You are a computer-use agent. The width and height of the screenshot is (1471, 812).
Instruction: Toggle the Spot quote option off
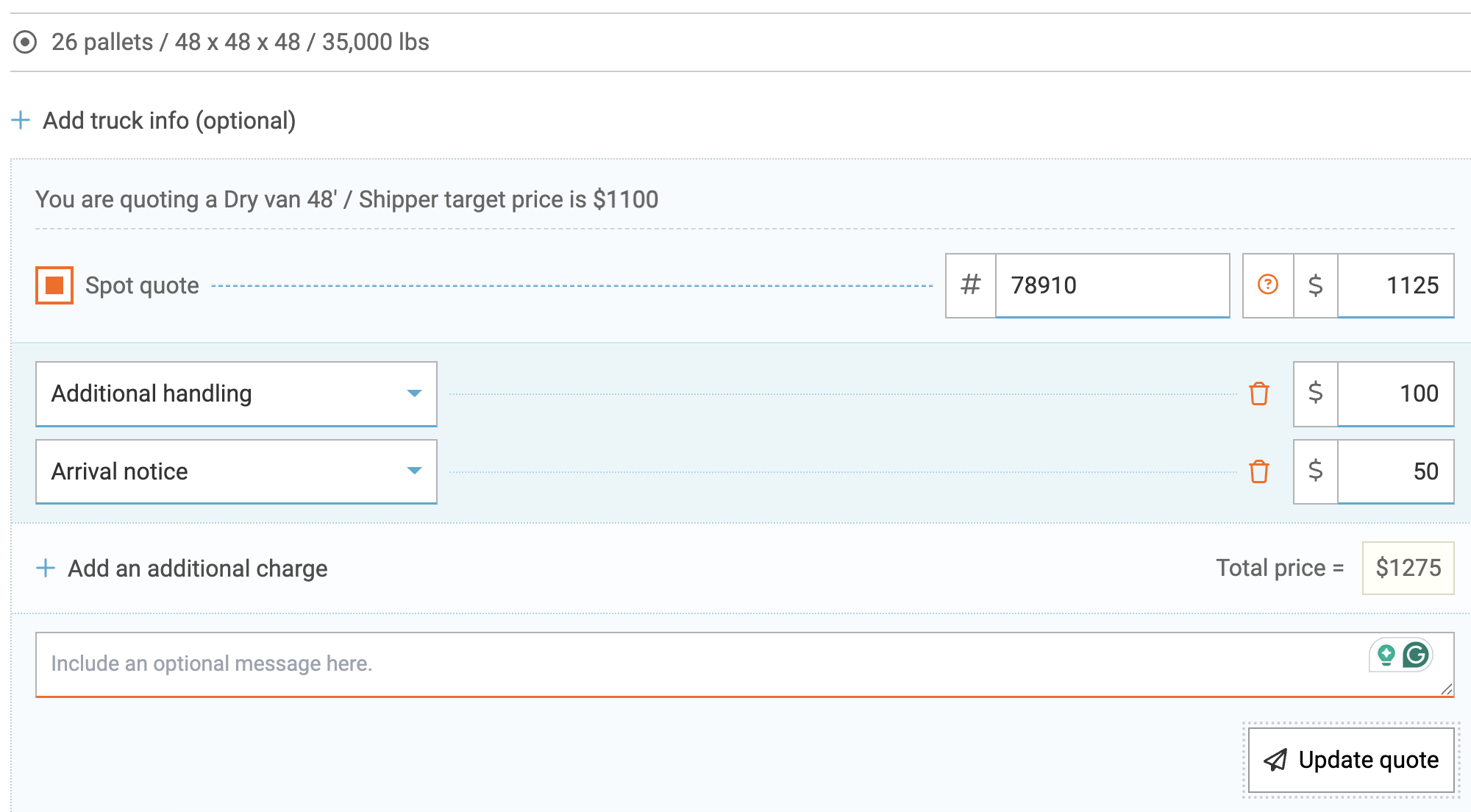click(x=54, y=285)
